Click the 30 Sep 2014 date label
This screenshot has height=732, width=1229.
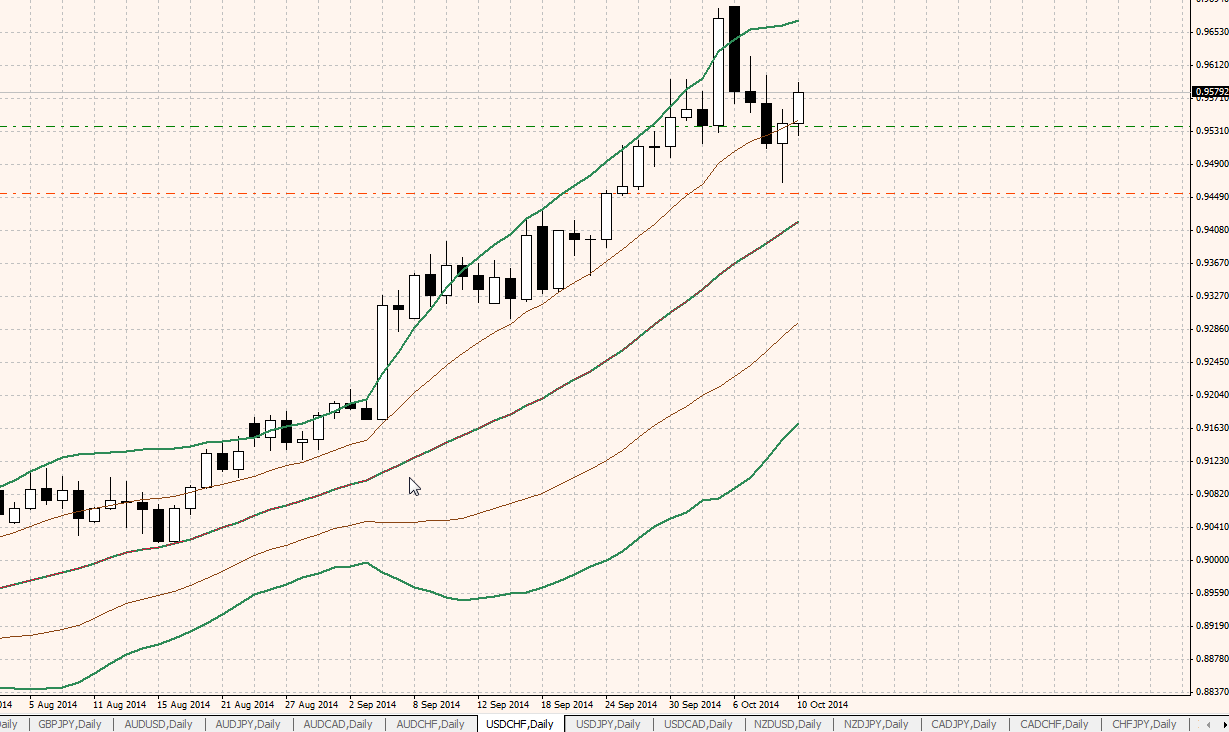[695, 704]
